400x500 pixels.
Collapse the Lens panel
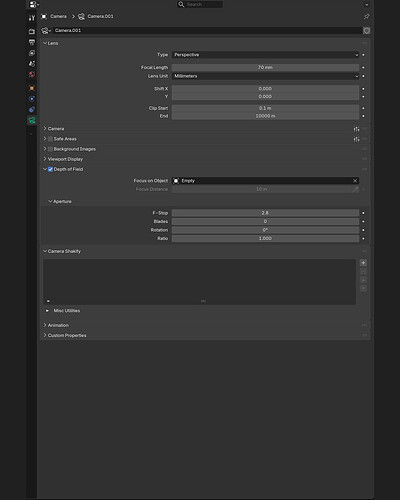pyautogui.click(x=45, y=43)
